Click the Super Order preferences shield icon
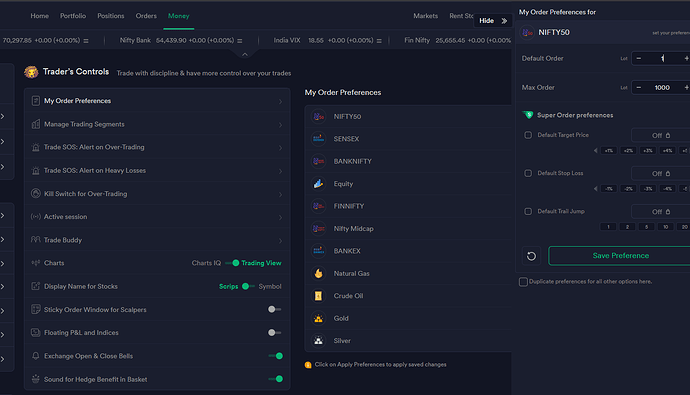The image size is (690, 395). (528, 115)
